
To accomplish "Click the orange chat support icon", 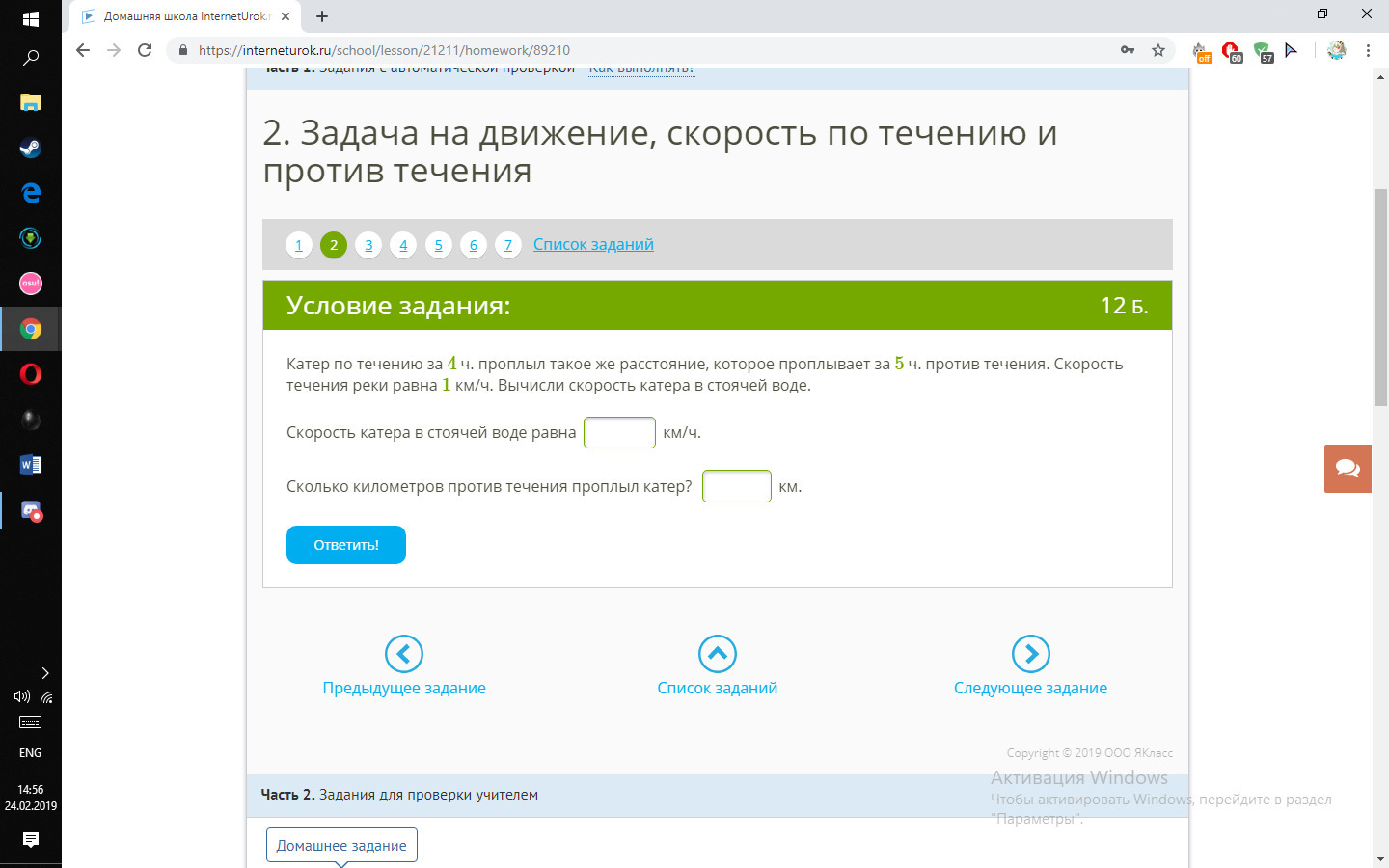I will (x=1348, y=469).
